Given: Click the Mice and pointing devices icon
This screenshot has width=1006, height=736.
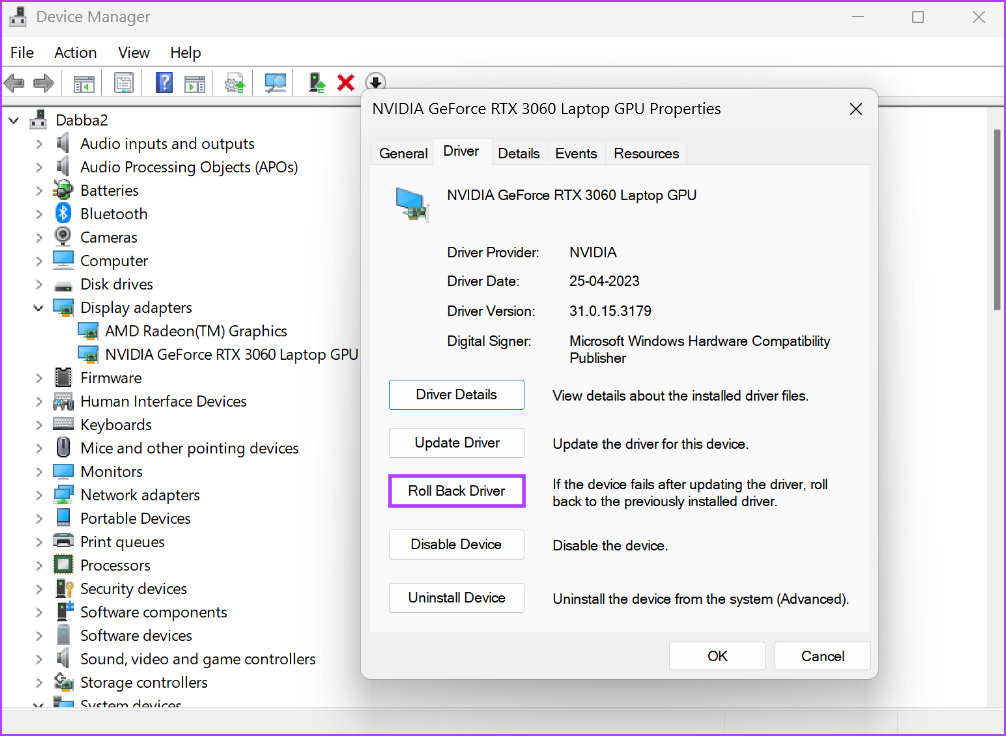Looking at the screenshot, I should point(63,447).
